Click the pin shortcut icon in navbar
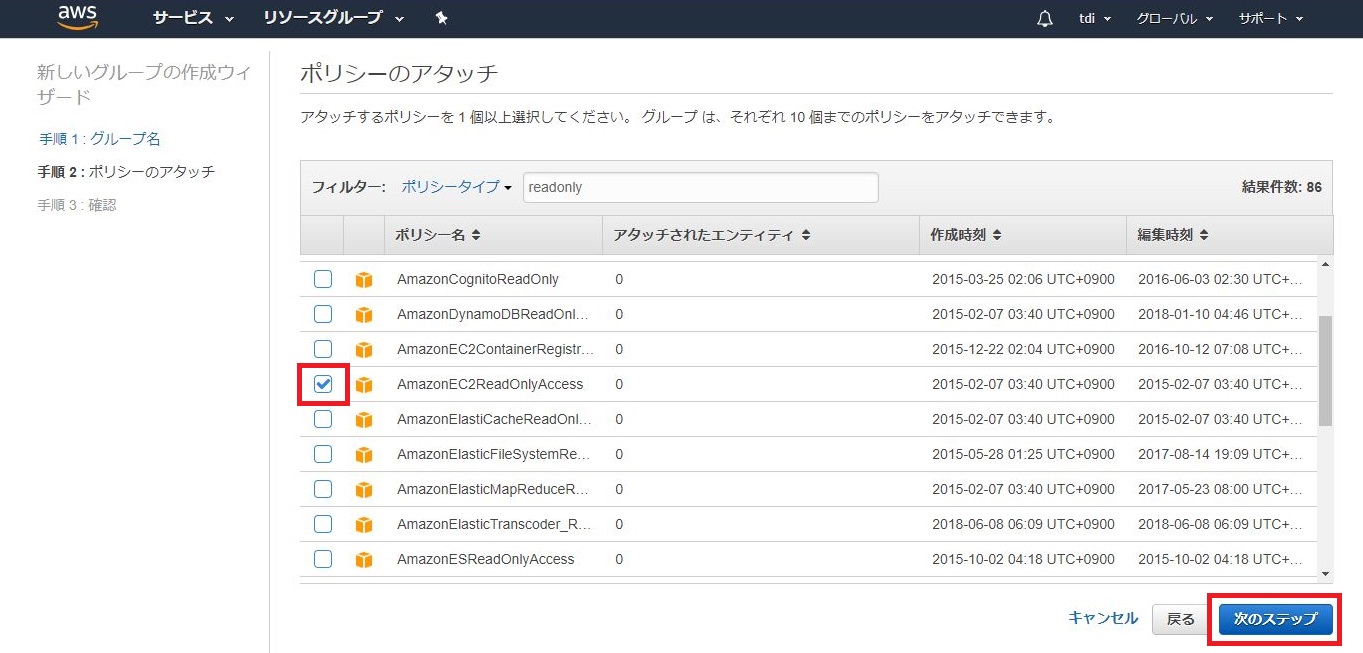This screenshot has height=653, width=1363. [x=441, y=18]
